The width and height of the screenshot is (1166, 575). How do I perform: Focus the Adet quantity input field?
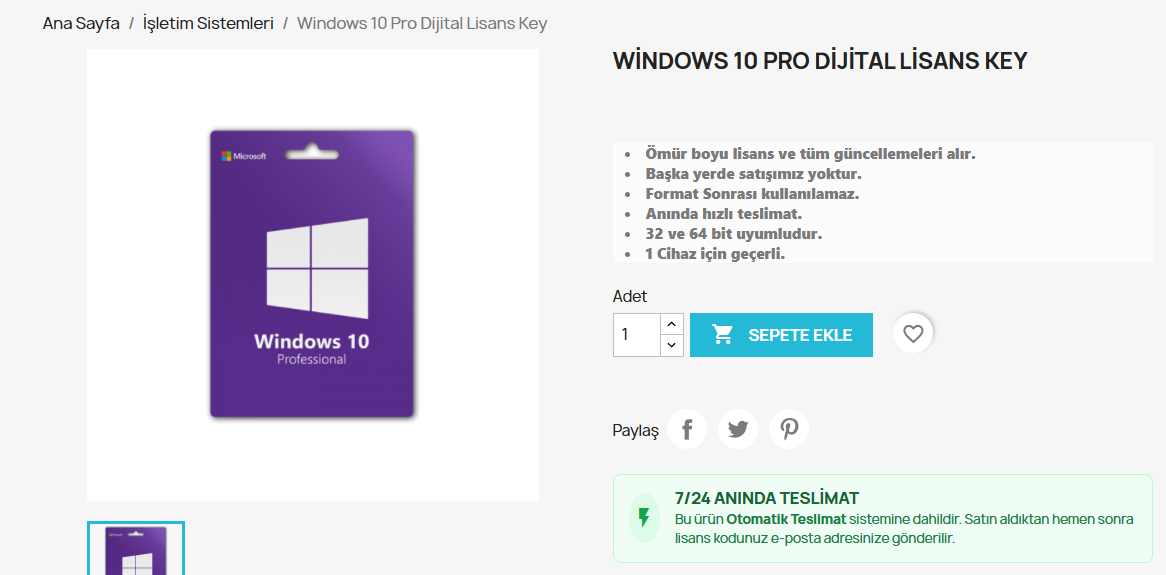637,335
